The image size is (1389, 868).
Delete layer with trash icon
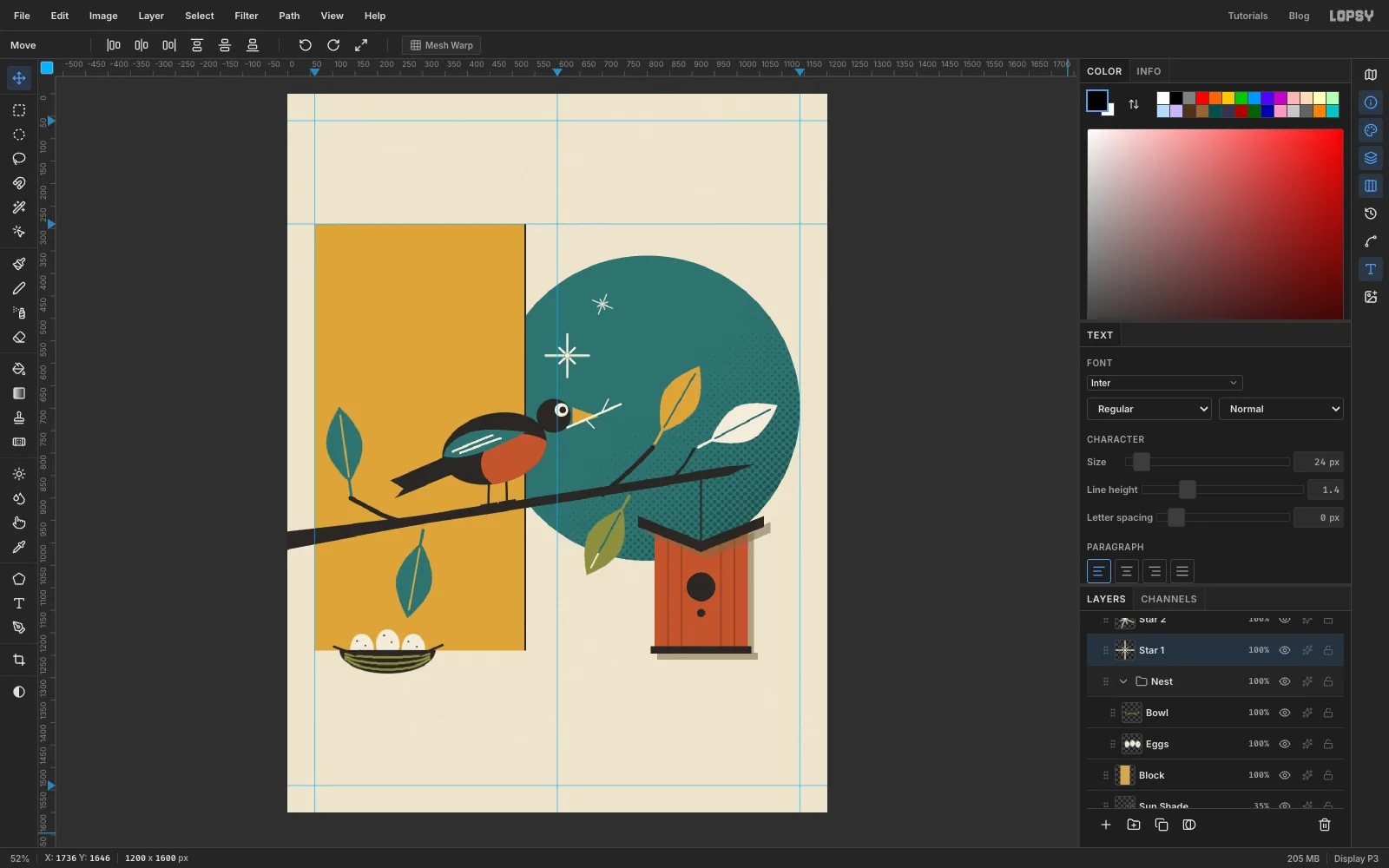click(x=1325, y=825)
